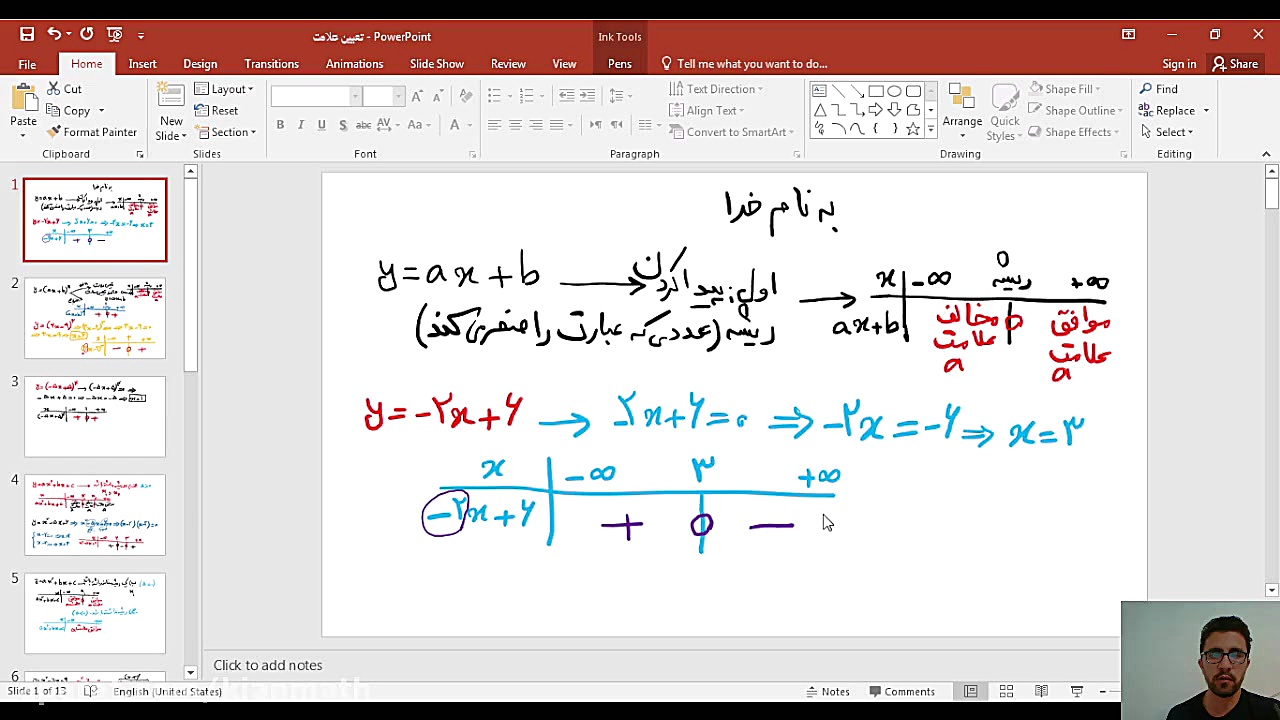Toggle Bold formatting
Screen dimensions: 1280x720
coord(280,125)
